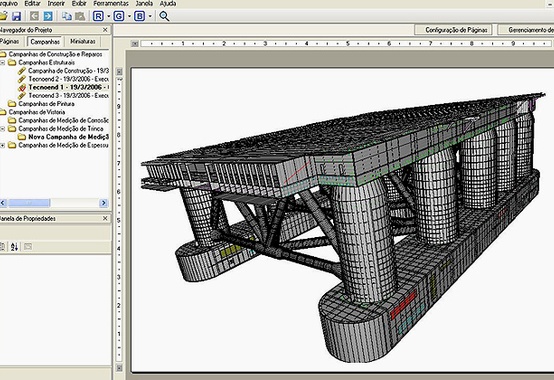
Task: Select Campanhas de Medição de Corrosão folder
Action: [x=64, y=120]
